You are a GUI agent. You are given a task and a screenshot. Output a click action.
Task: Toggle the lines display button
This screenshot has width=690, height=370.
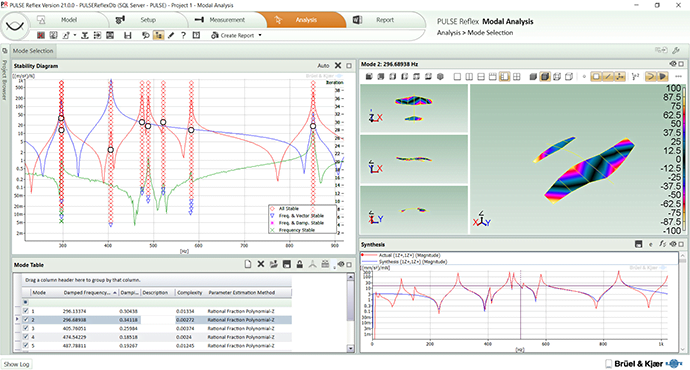coord(608,77)
